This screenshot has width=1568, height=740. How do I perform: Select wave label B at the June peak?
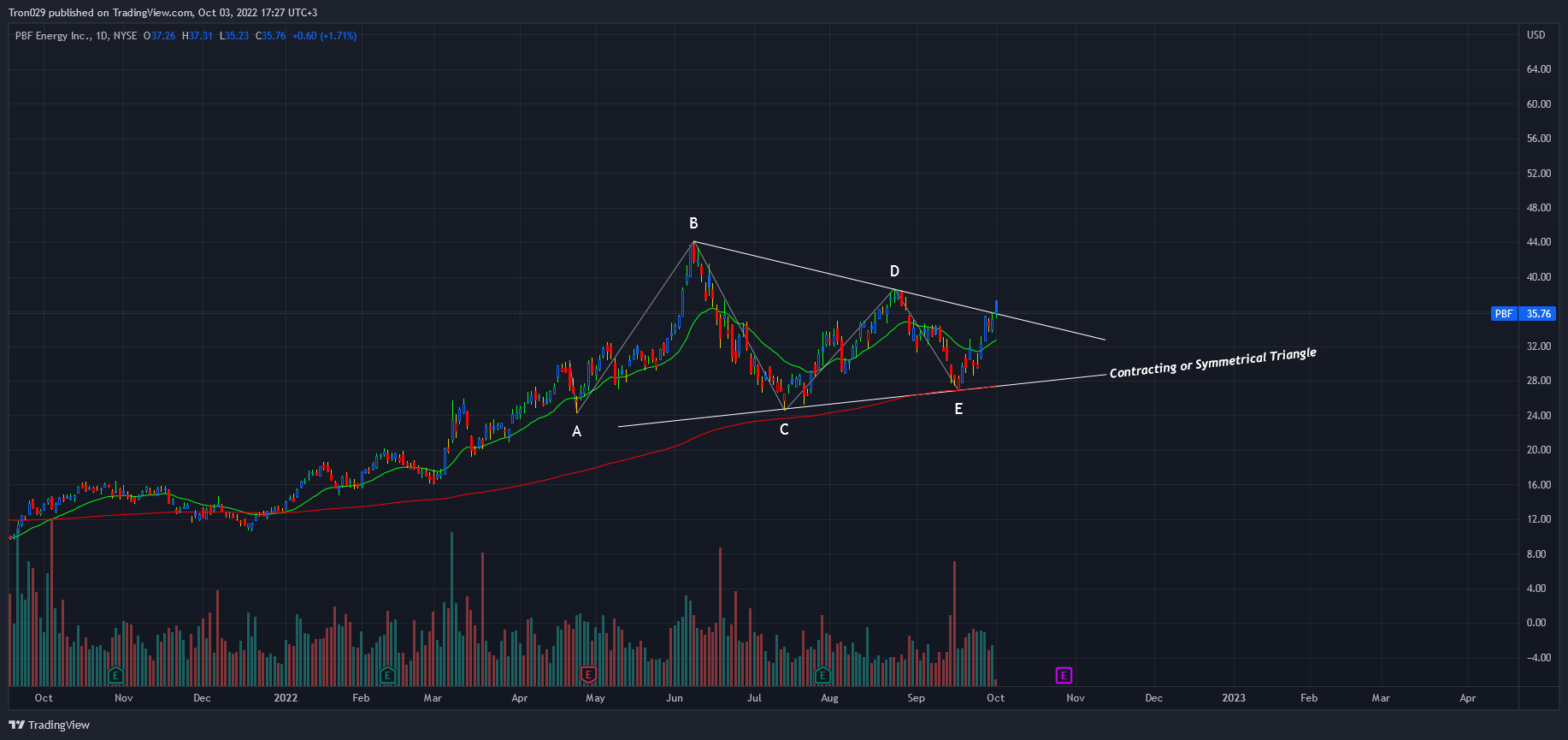click(693, 223)
